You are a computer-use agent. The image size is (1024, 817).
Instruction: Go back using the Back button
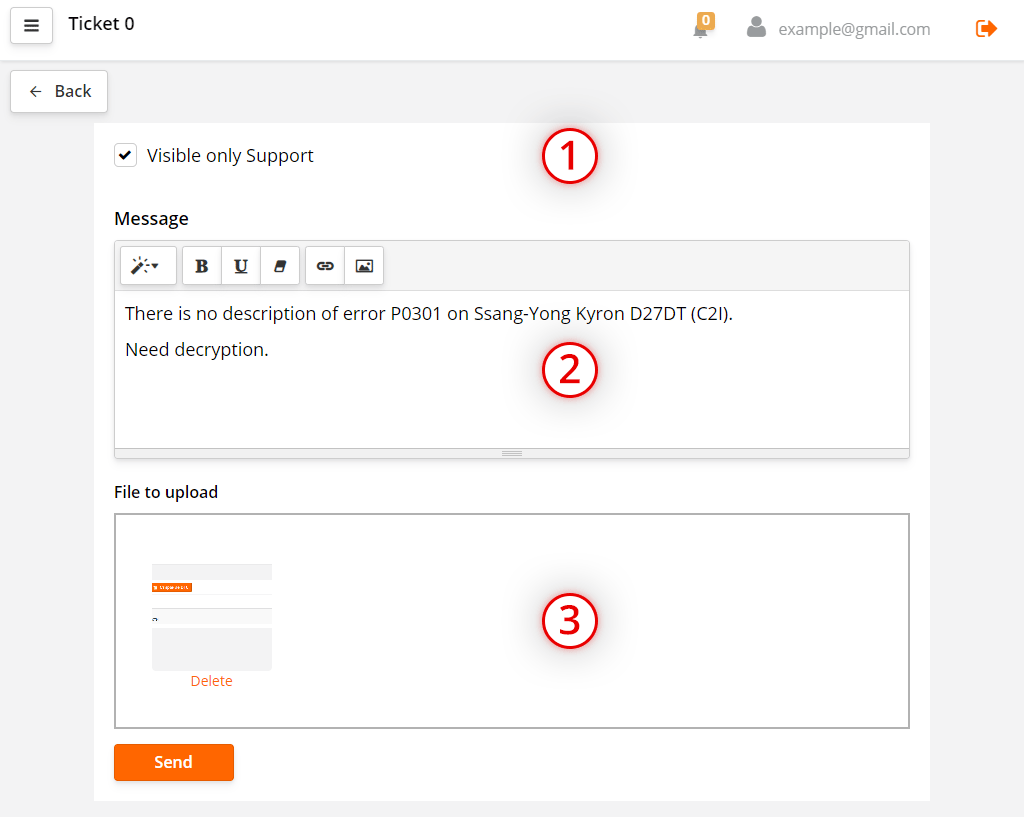point(59,91)
